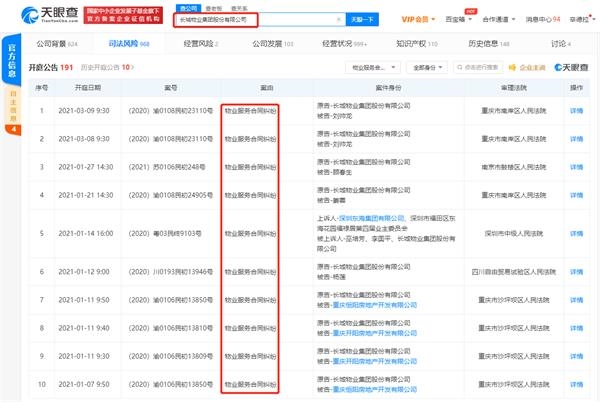Viewport: 600px width, 402px height.
Task: Open 消息中心 notifications
Action: pos(543,19)
